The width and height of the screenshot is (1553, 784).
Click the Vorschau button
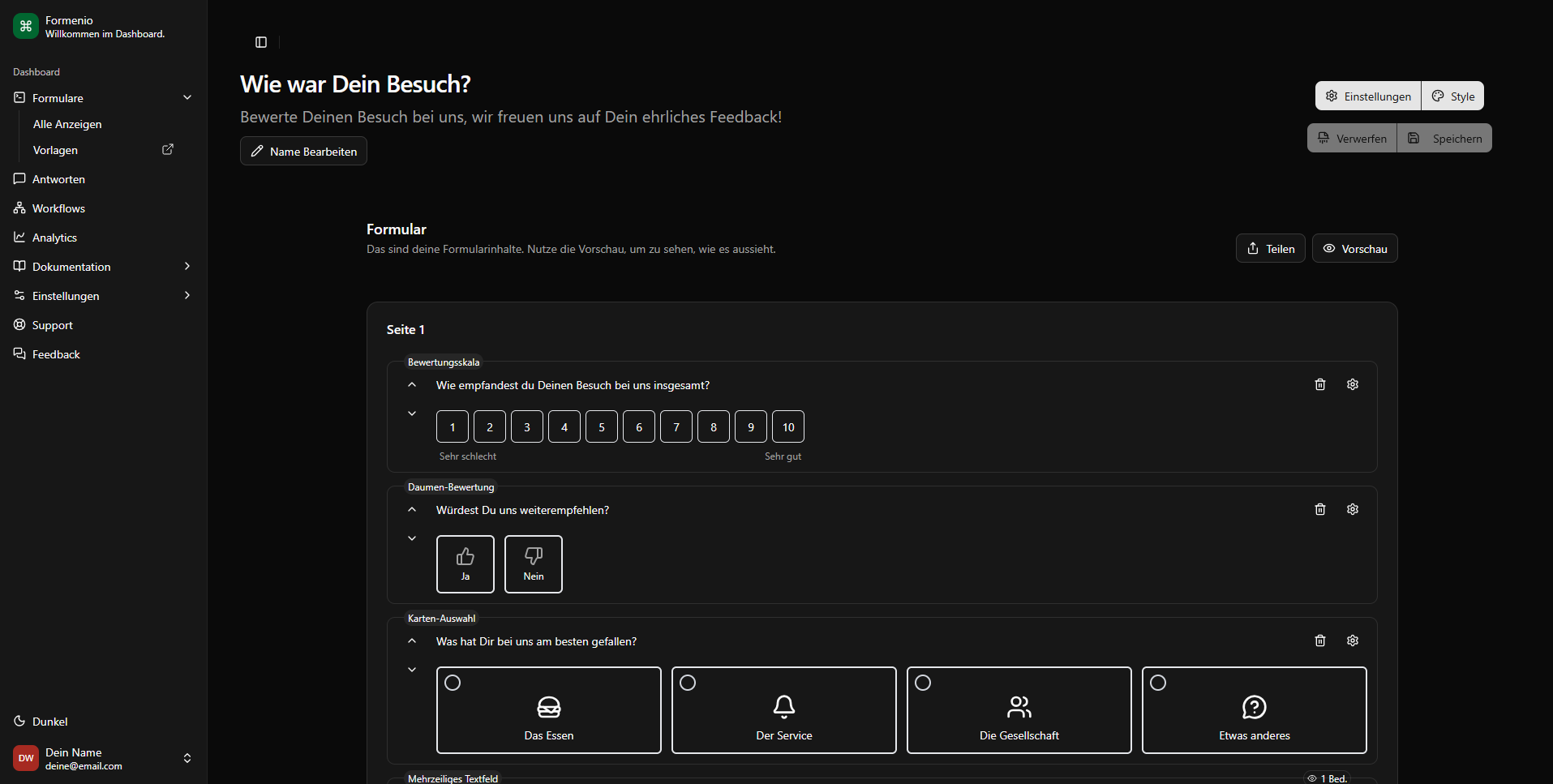pos(1354,248)
